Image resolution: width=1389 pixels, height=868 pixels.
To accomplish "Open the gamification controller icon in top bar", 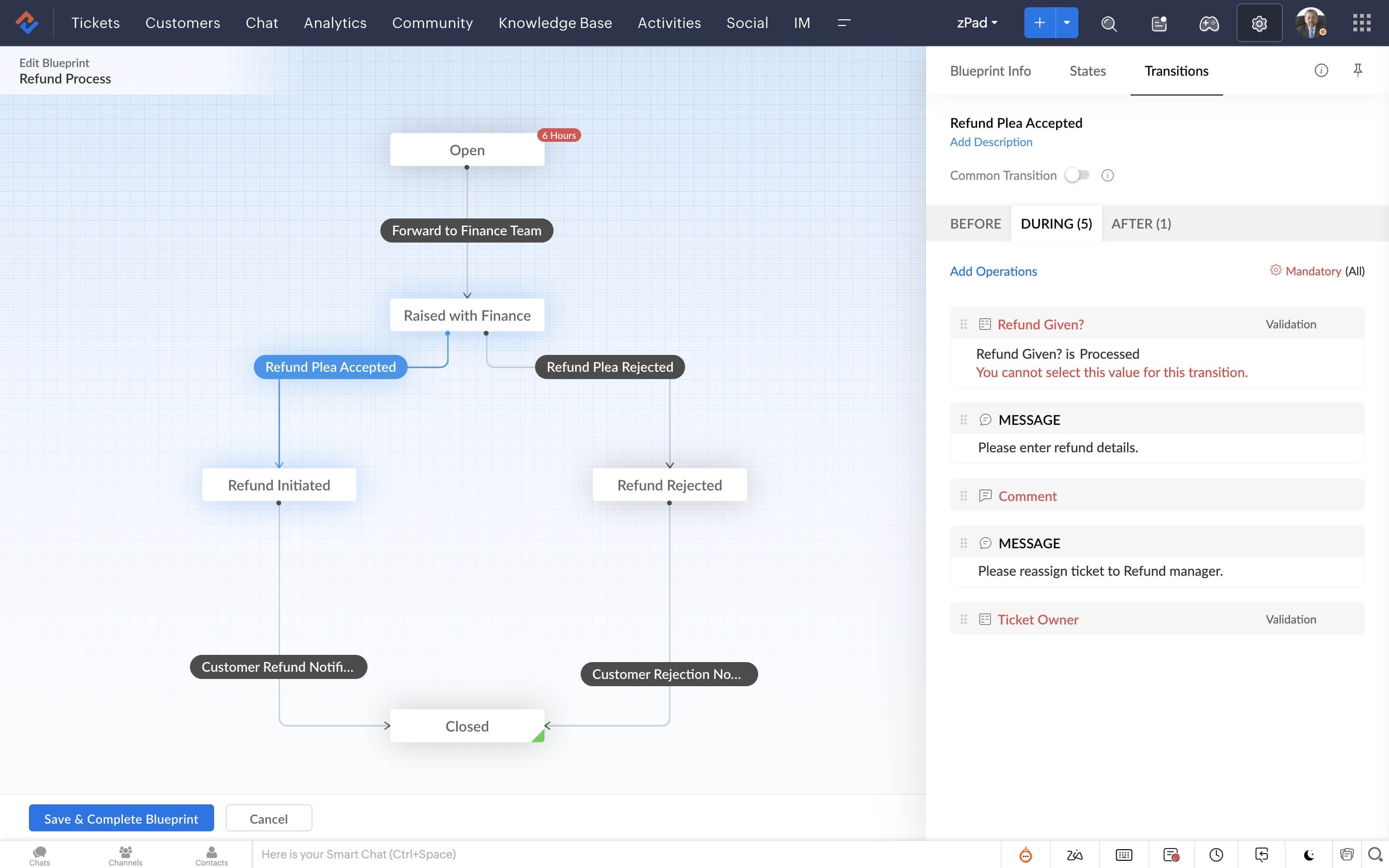I will click(x=1209, y=23).
